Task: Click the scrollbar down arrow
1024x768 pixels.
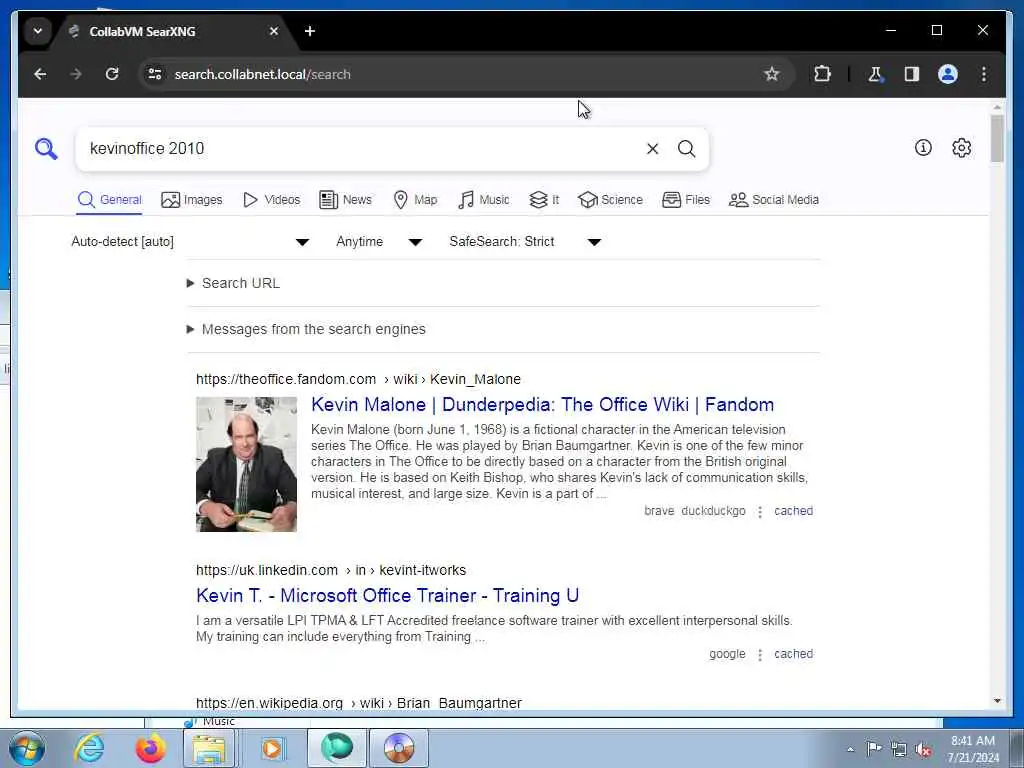Action: click(x=997, y=701)
